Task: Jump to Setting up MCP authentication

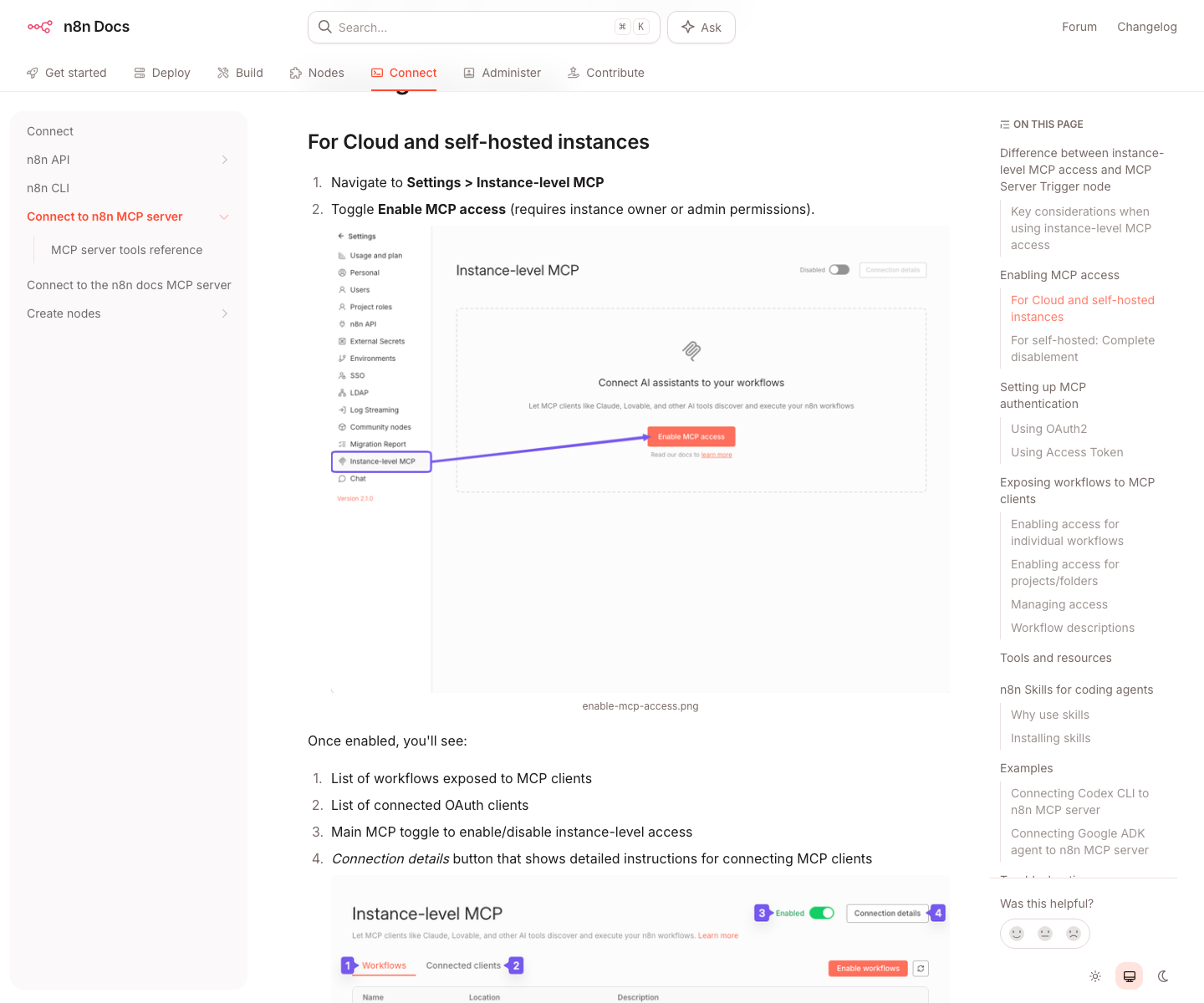Action: 1043,395
